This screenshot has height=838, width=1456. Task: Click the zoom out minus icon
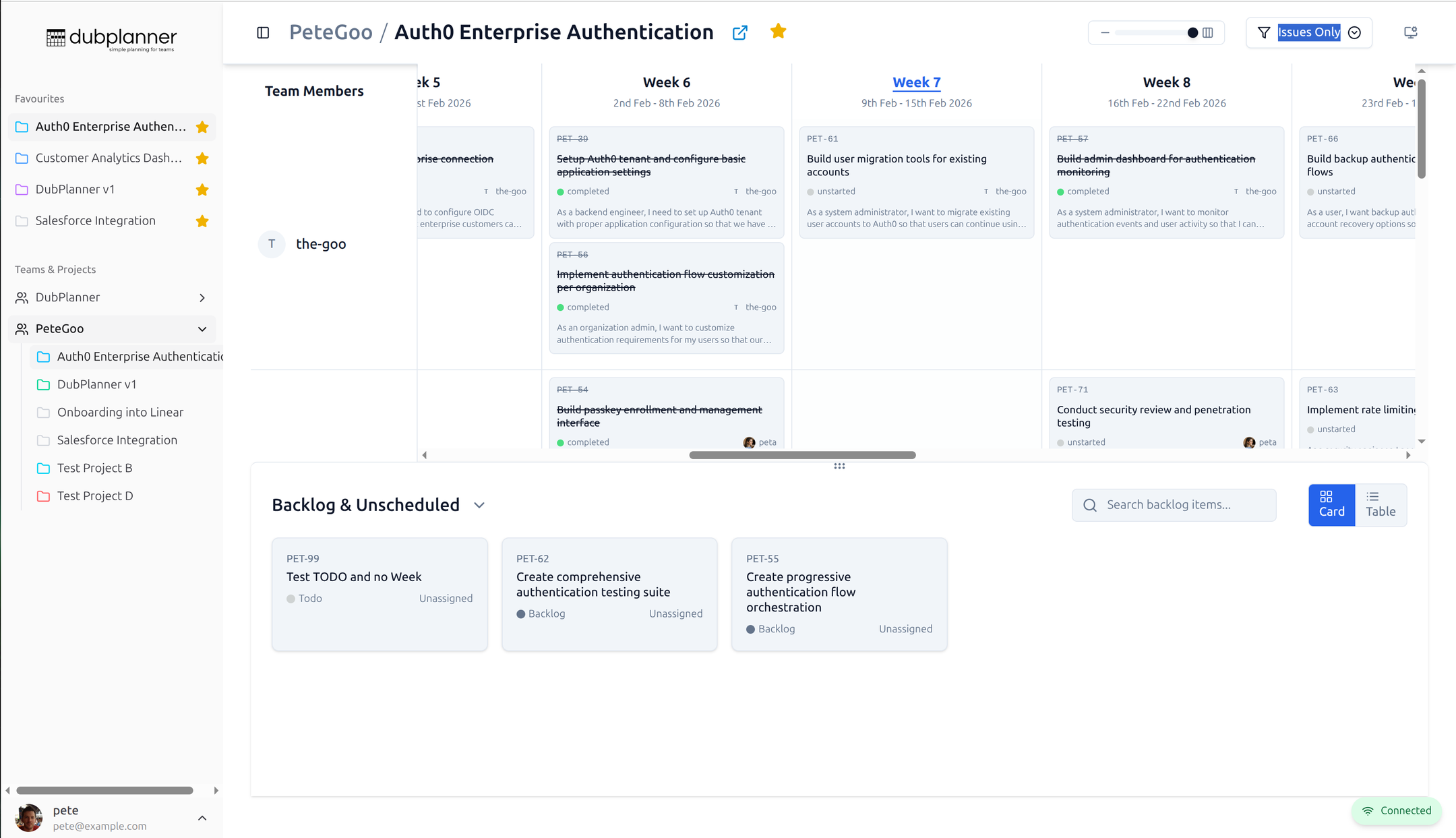click(1104, 32)
